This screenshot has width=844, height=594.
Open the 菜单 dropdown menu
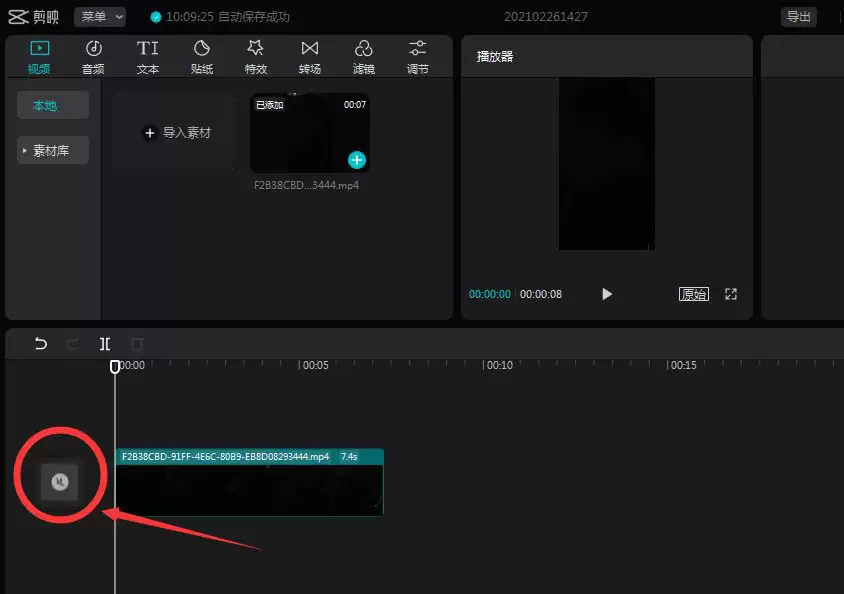click(x=99, y=17)
